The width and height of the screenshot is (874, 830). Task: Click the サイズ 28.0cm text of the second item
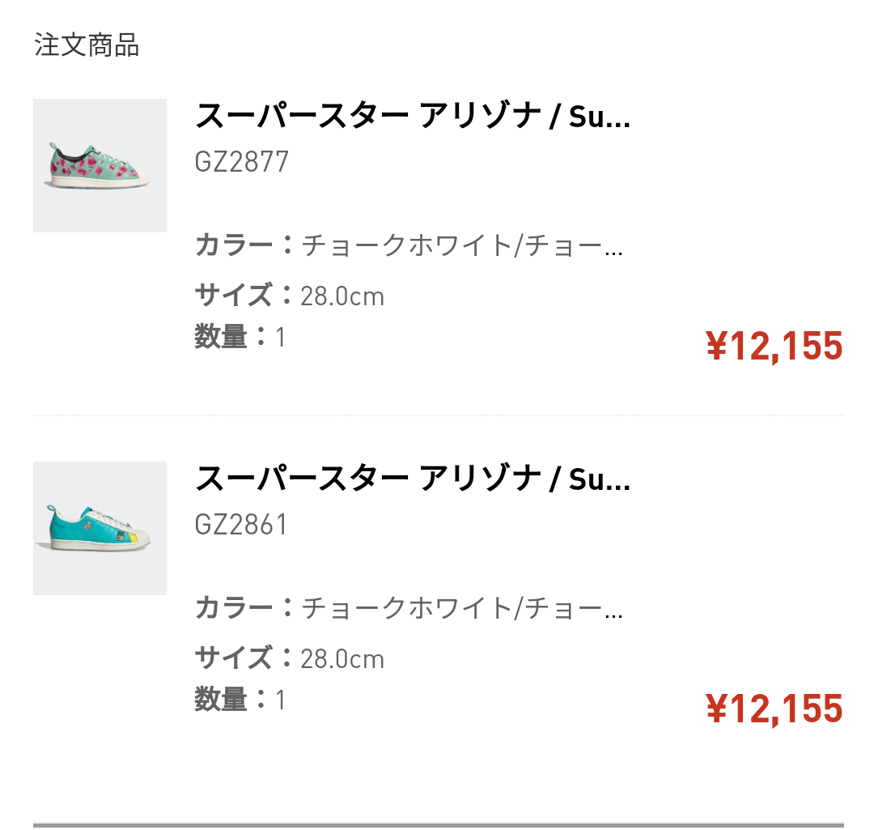pyautogui.click(x=291, y=658)
